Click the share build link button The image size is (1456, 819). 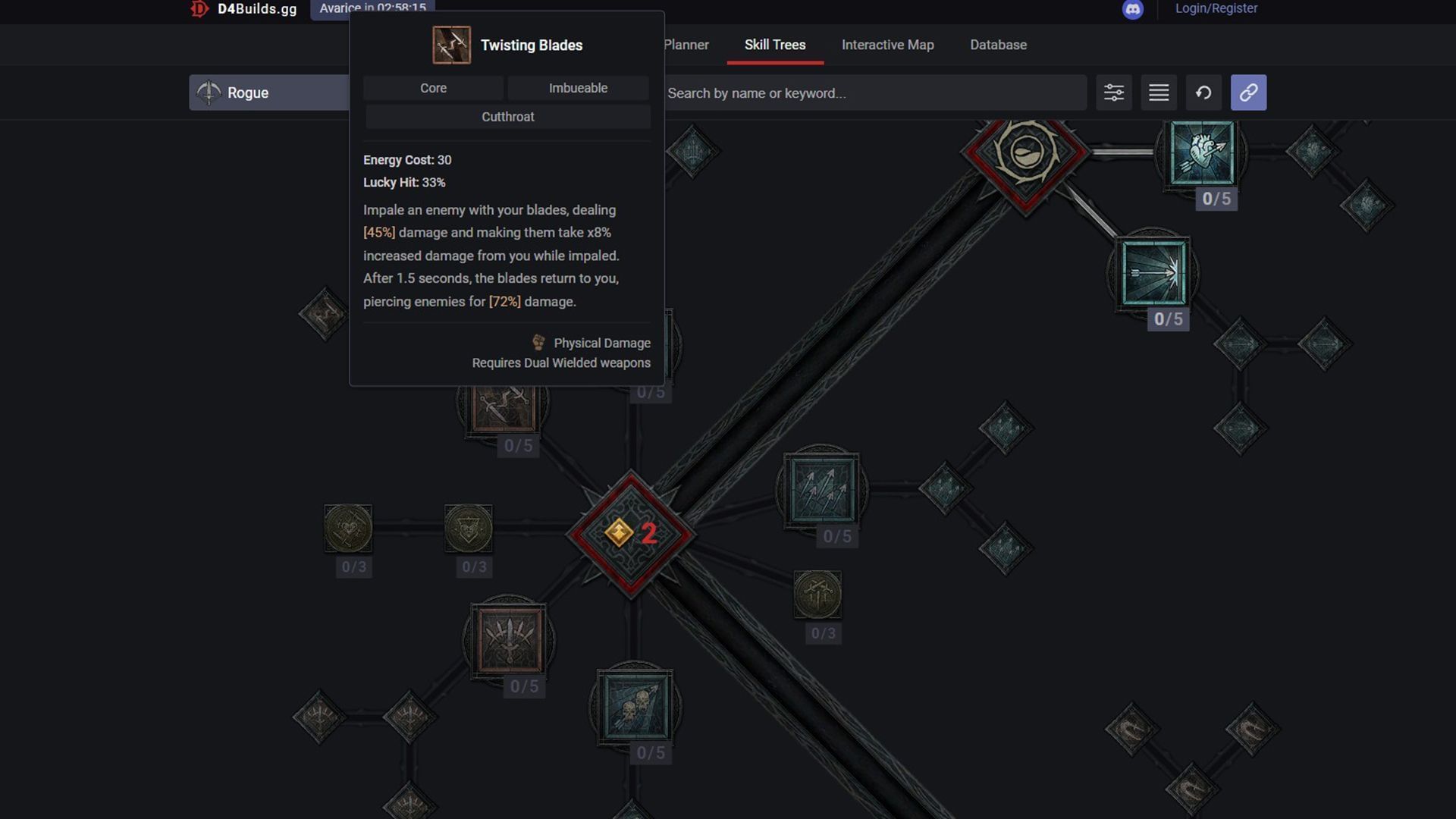pos(1249,92)
